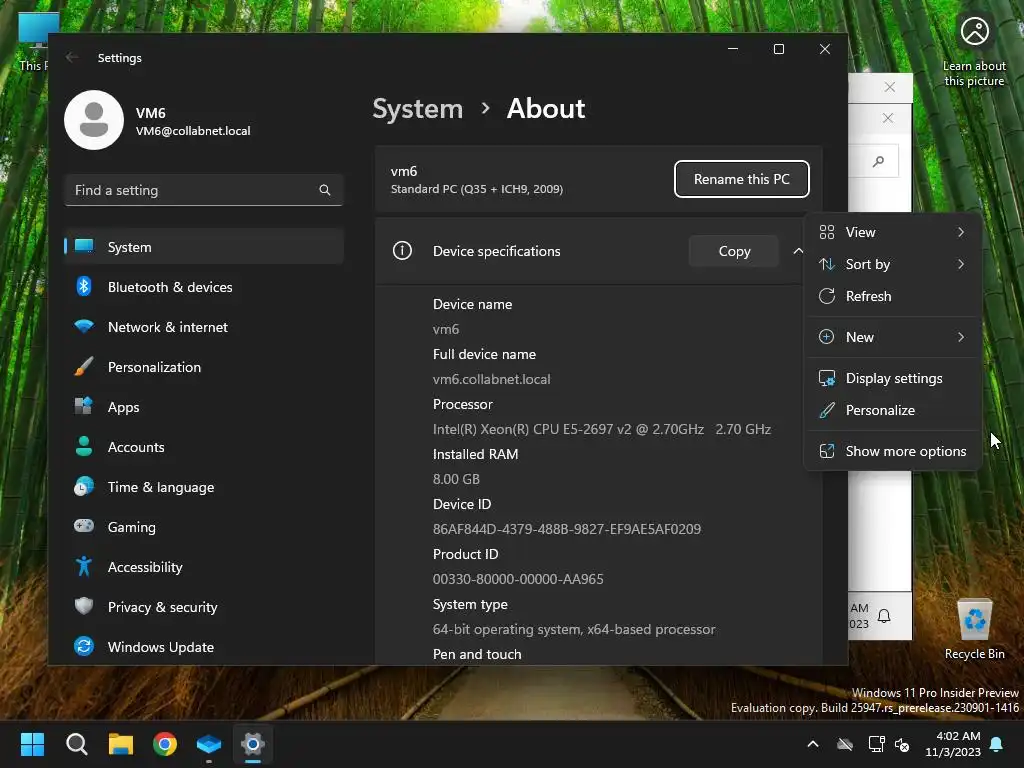Click the Product ID value 00330-80000-00000-AA965
Image resolution: width=1024 pixels, height=768 pixels.
[x=518, y=579]
